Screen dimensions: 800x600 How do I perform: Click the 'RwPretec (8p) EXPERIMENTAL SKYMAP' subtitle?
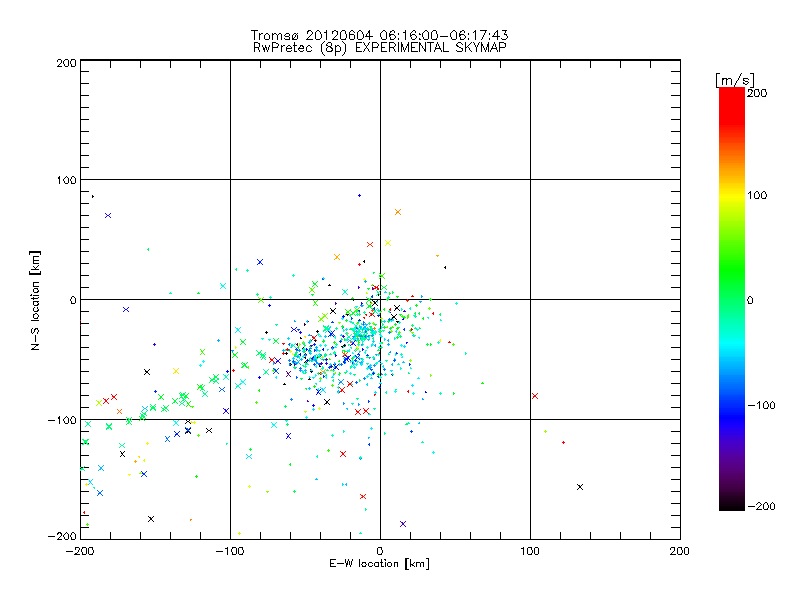(x=380, y=48)
